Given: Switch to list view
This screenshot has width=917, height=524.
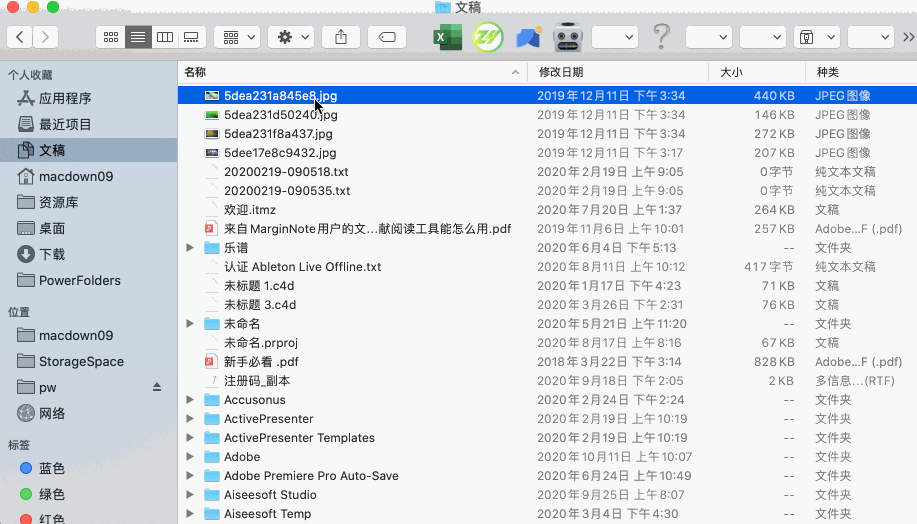Looking at the screenshot, I should pyautogui.click(x=138, y=37).
